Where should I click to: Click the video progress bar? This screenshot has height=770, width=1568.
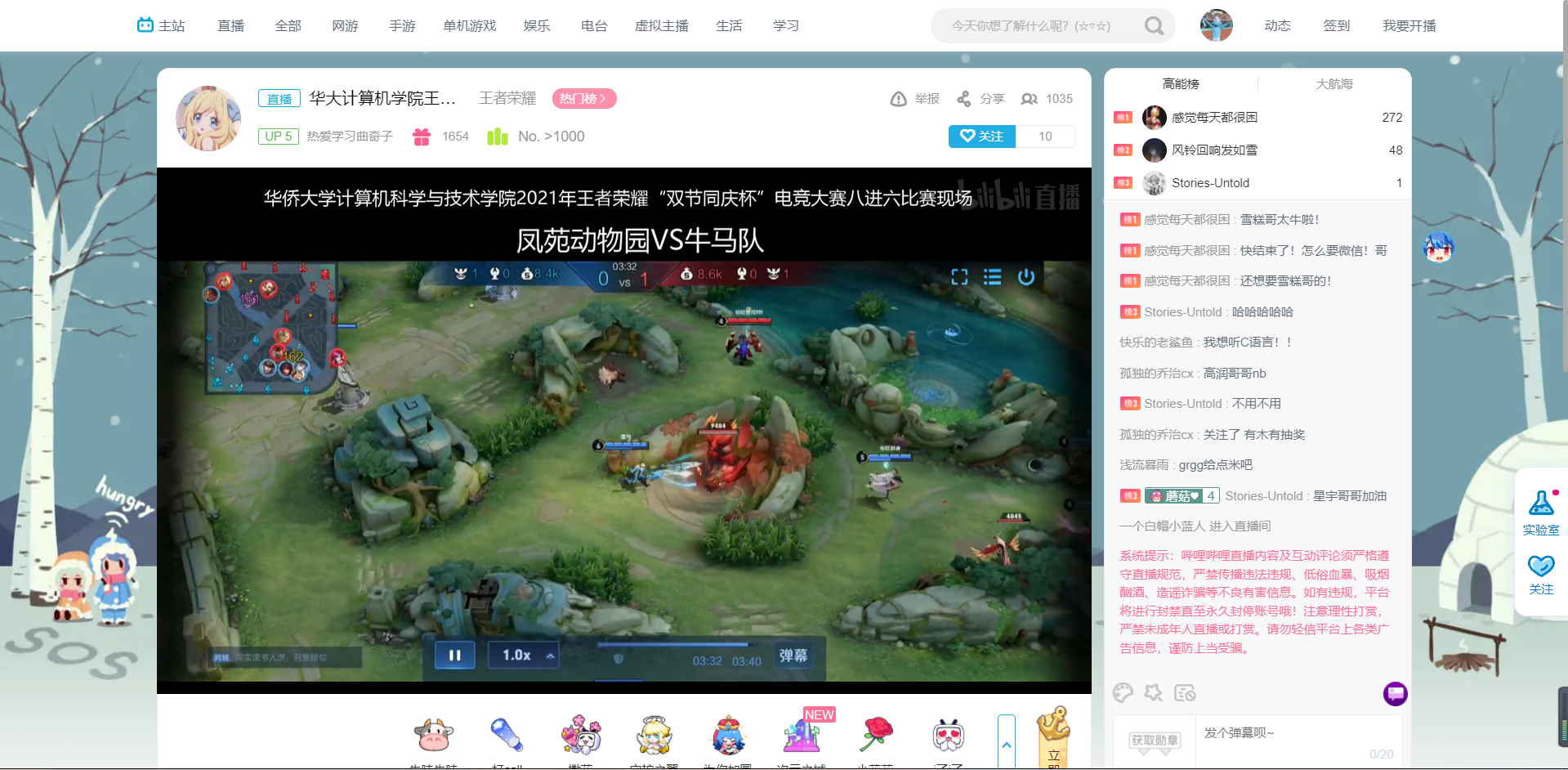click(679, 645)
